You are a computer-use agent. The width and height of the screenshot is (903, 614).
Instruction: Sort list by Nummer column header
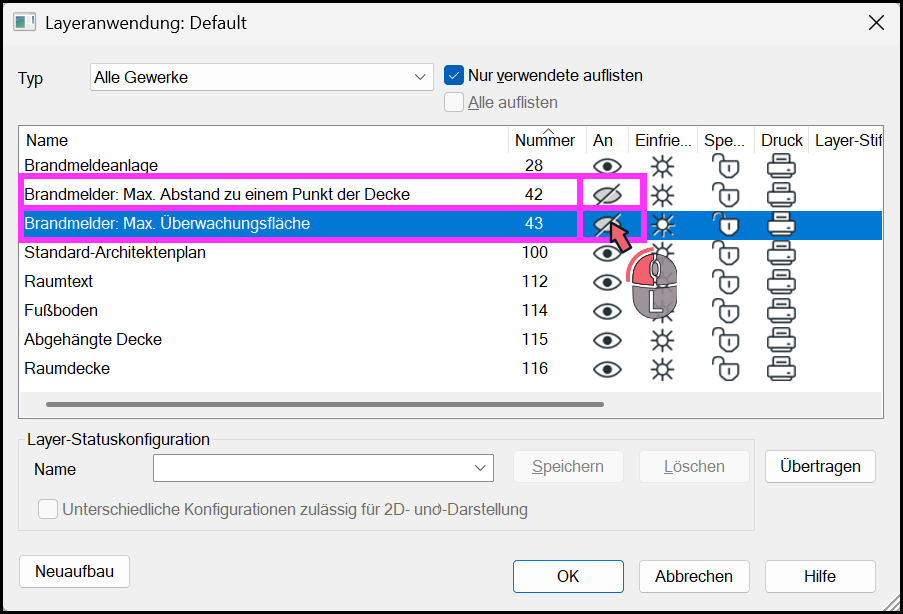click(x=545, y=140)
